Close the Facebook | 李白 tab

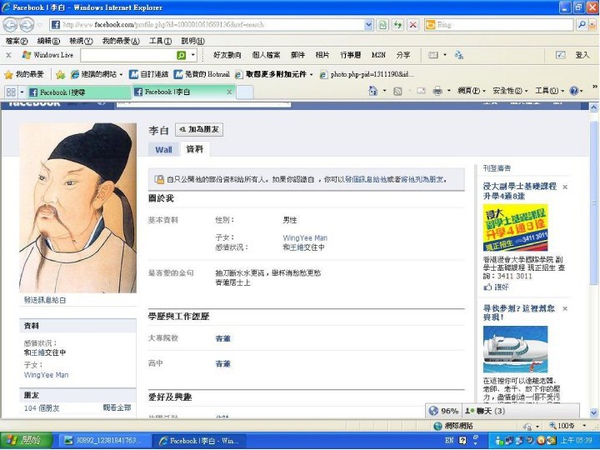[229, 92]
